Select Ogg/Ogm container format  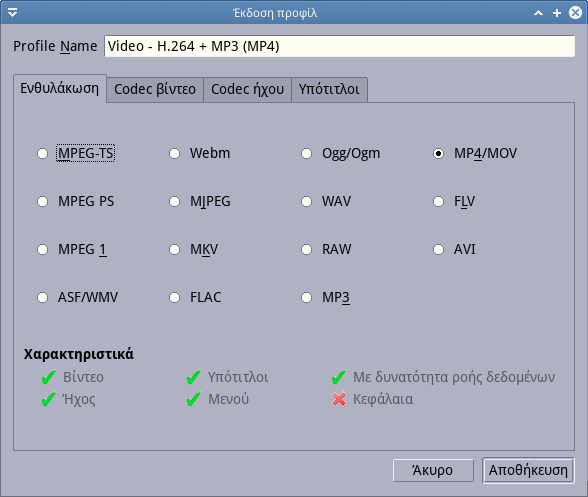pos(340,153)
